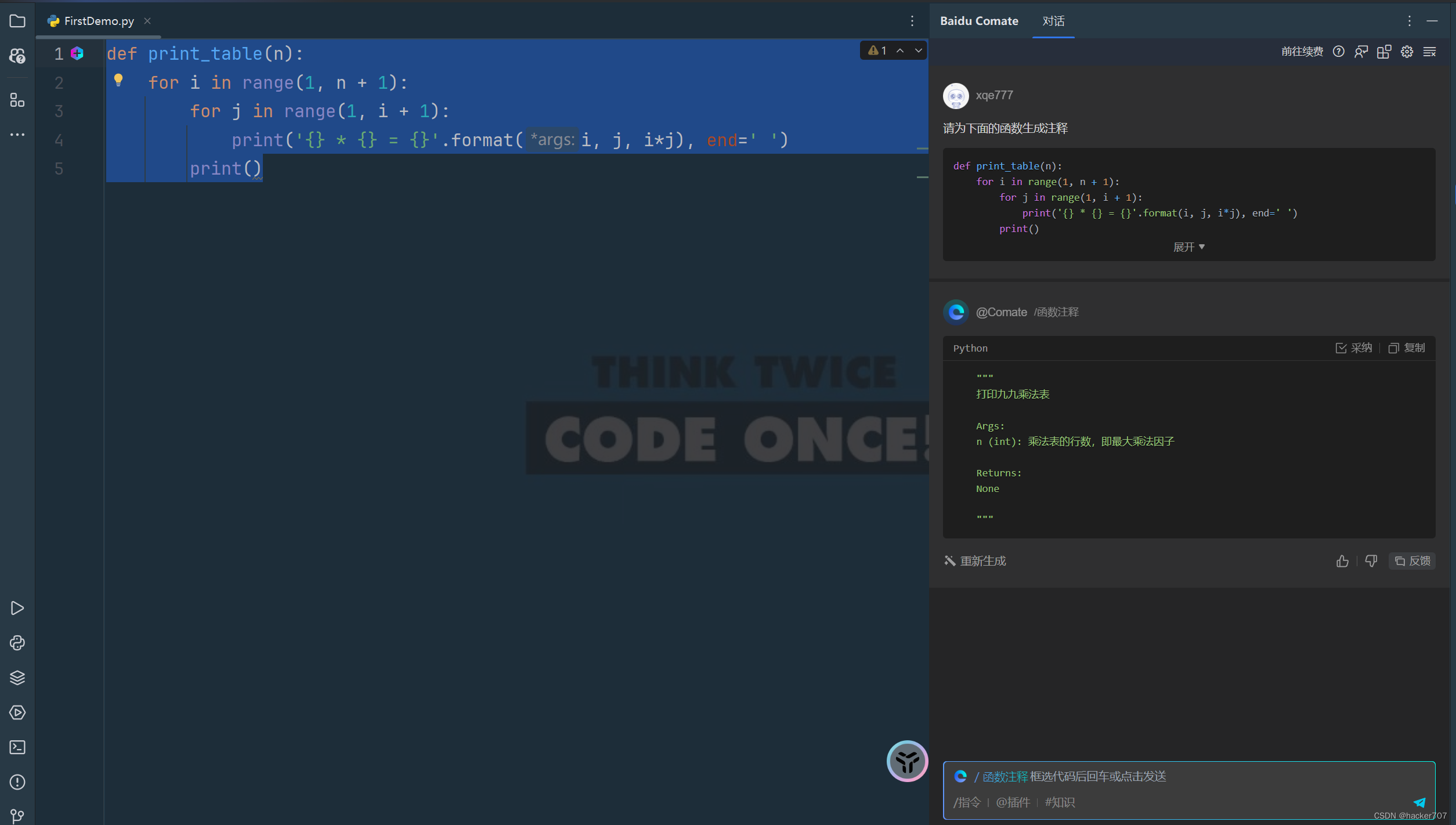Click the #知识 knowledge shortcut
Screen dimensions: 1456x825
coord(1060,802)
